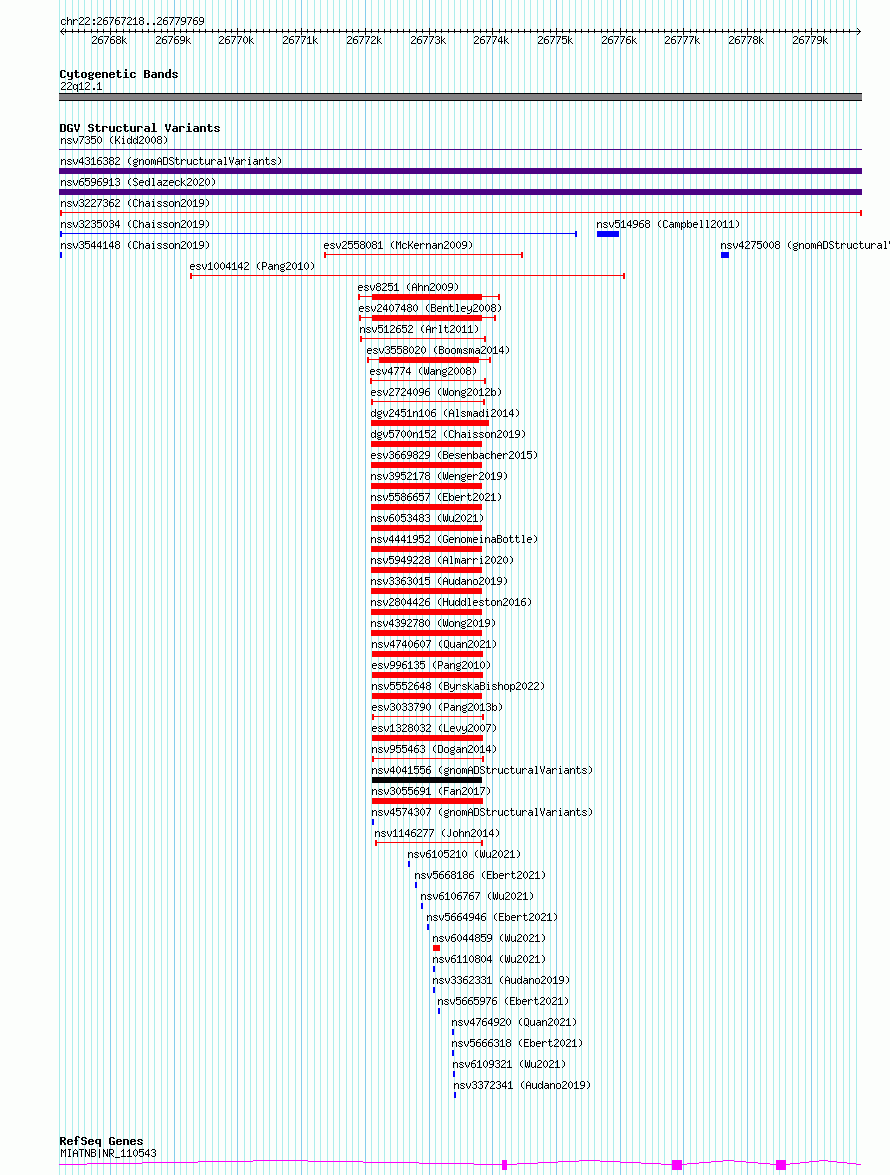Open nsv4764920 (Quan2021) variant
Image resolution: width=890 pixels, height=1175 pixels.
(x=514, y=1021)
